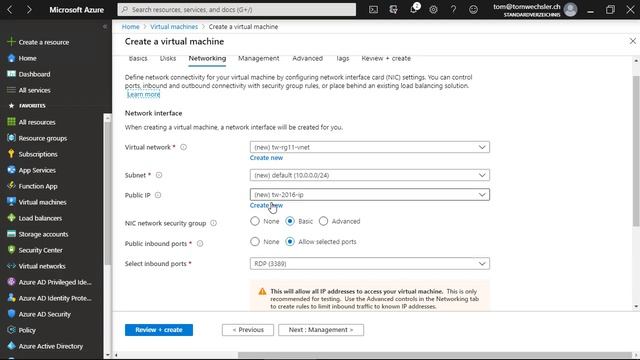The width and height of the screenshot is (640, 360).
Task: Show info tooltip for Public IP
Action: click(x=158, y=195)
